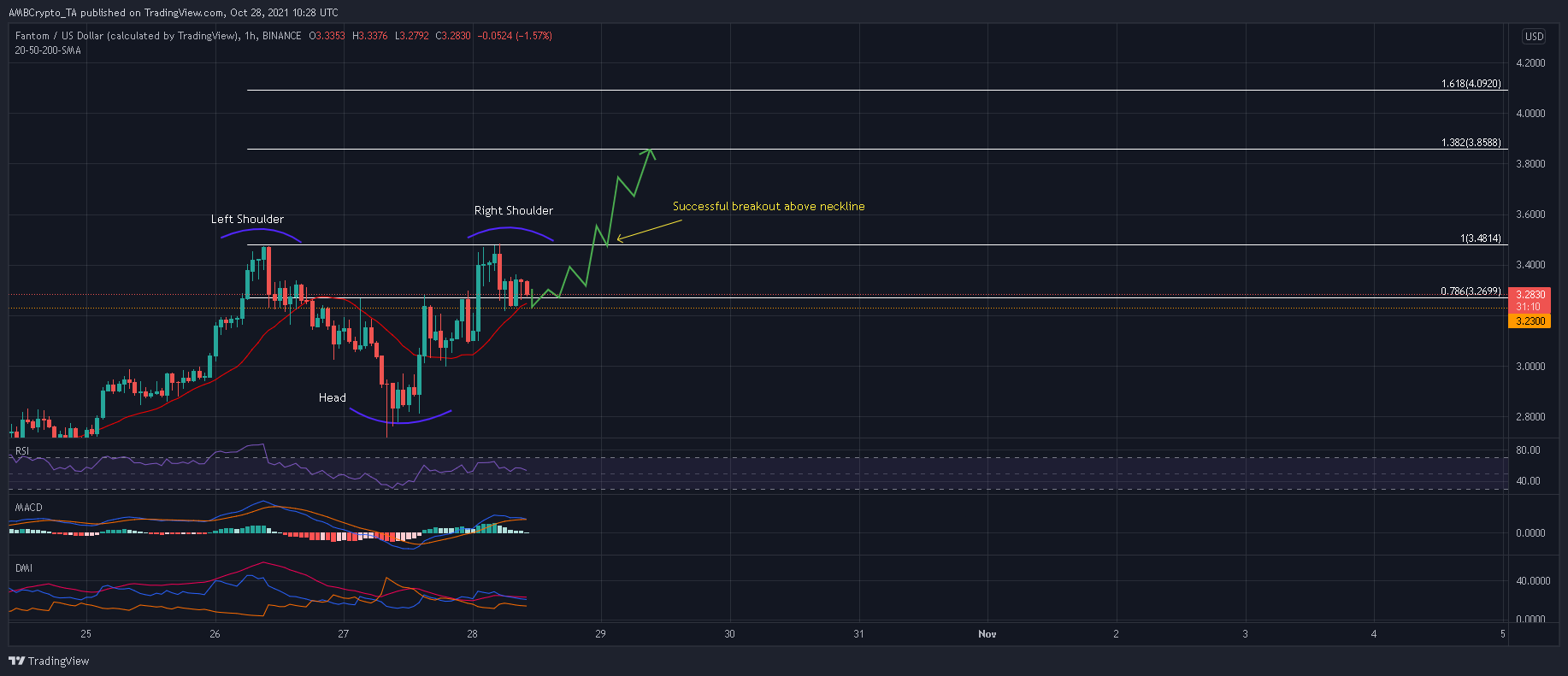Click the 2.8000 price axis label
The width and height of the screenshot is (1568, 676).
(1530, 417)
